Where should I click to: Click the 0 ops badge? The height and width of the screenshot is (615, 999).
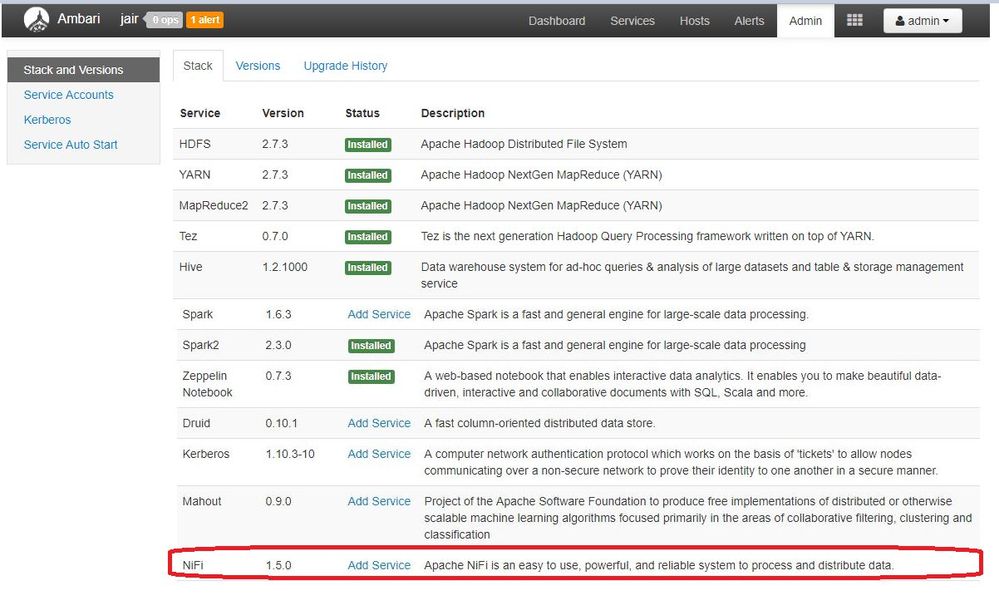(165, 20)
